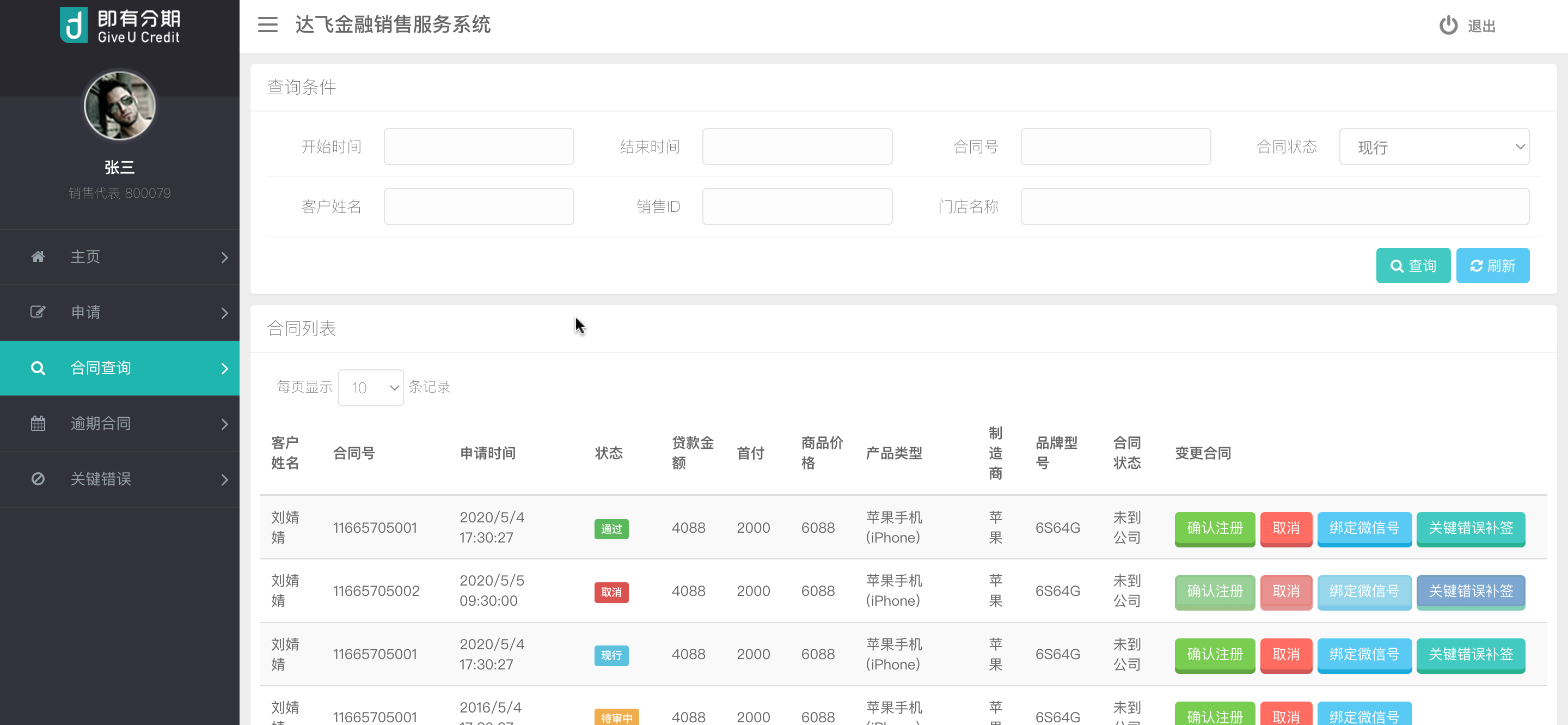Focus the 合同号 input field

(1115, 147)
